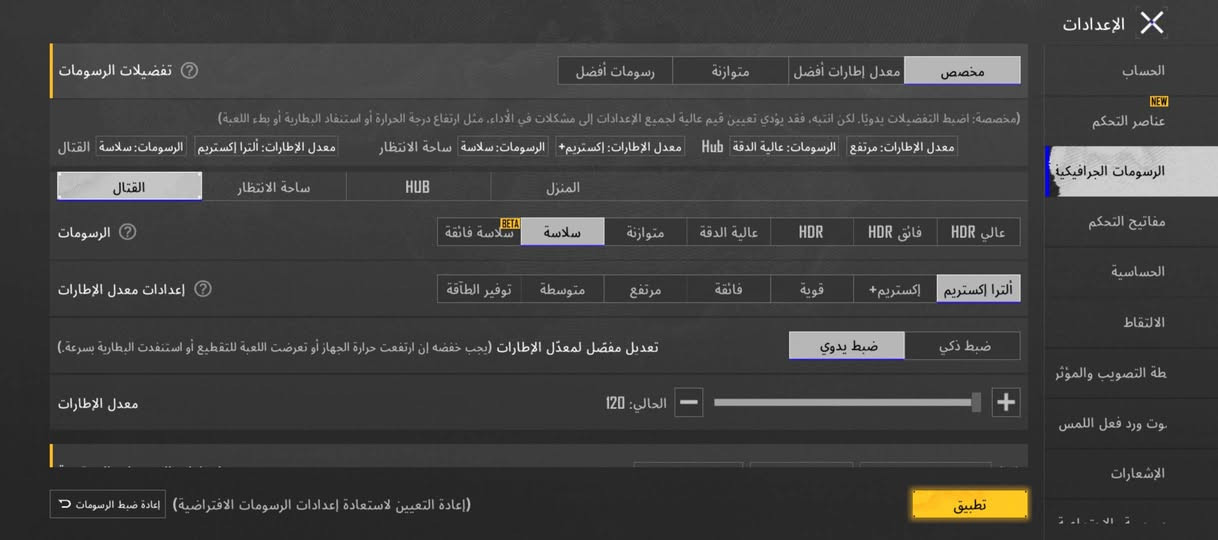Enable ضبط يدوي frame rate mode

pyautogui.click(x=848, y=346)
